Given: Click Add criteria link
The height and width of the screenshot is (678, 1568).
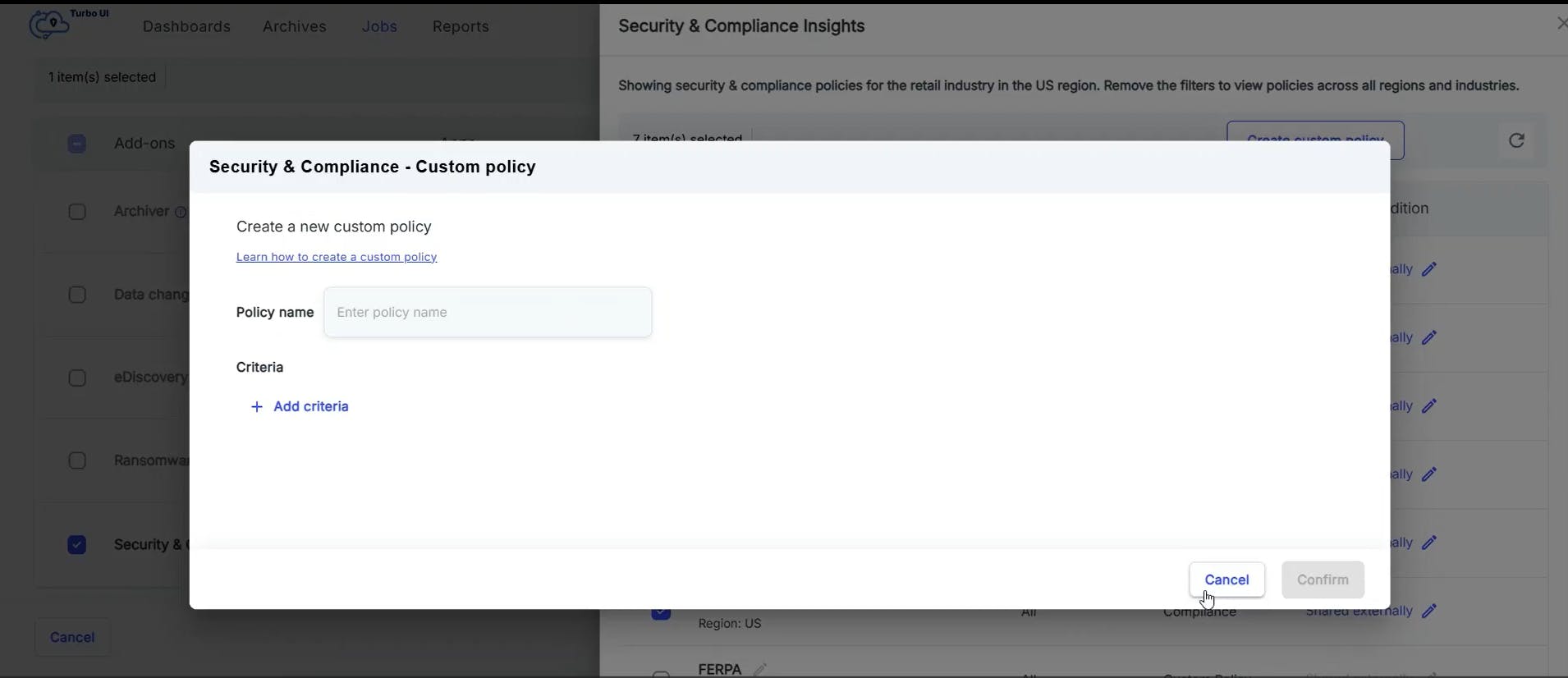Looking at the screenshot, I should tap(311, 406).
